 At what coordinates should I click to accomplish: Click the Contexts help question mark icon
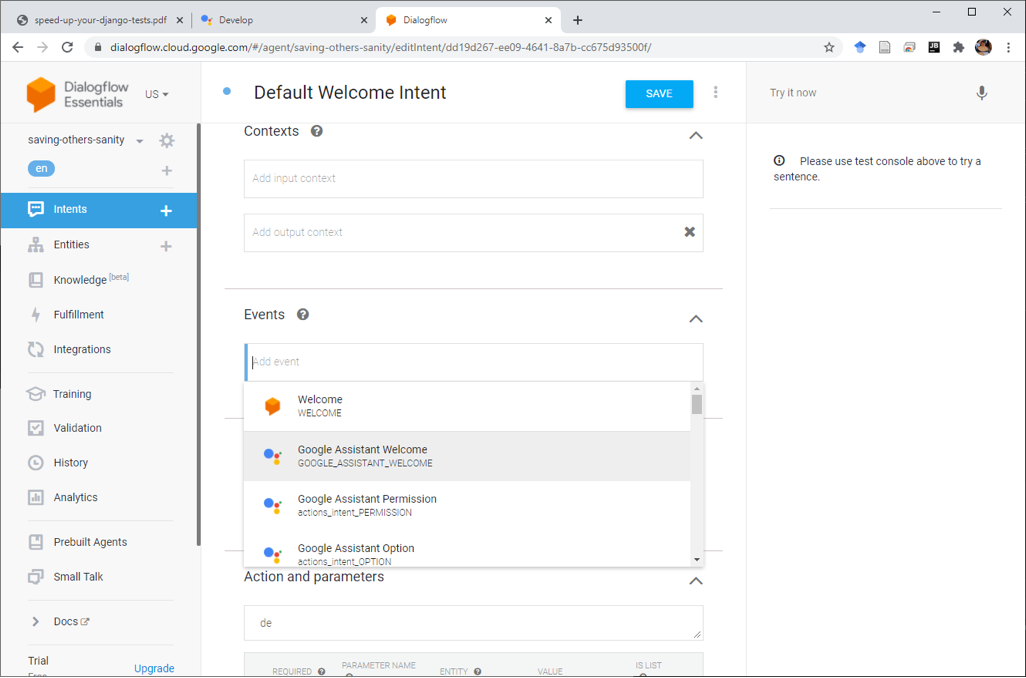pos(317,131)
